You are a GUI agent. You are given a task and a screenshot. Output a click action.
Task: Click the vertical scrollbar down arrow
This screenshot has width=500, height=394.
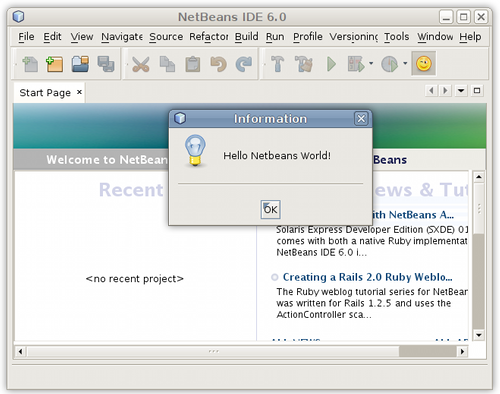coord(479,335)
